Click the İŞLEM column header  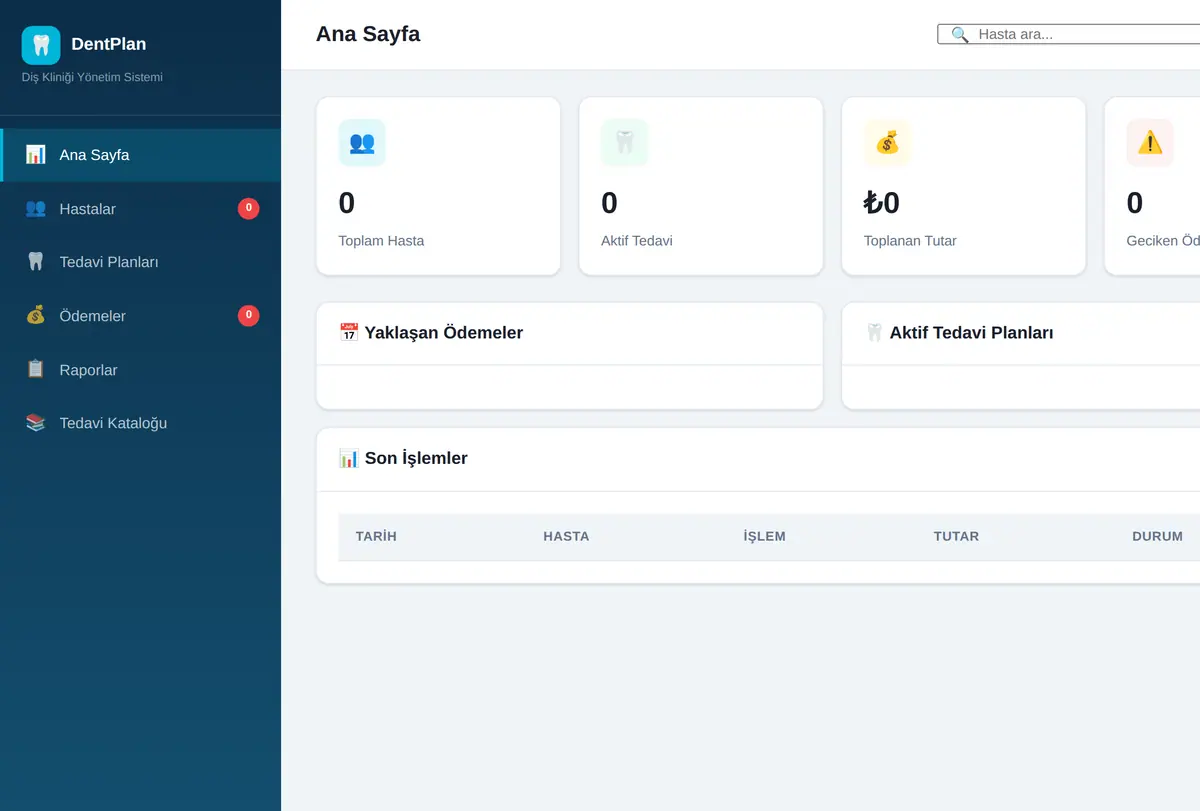click(764, 536)
